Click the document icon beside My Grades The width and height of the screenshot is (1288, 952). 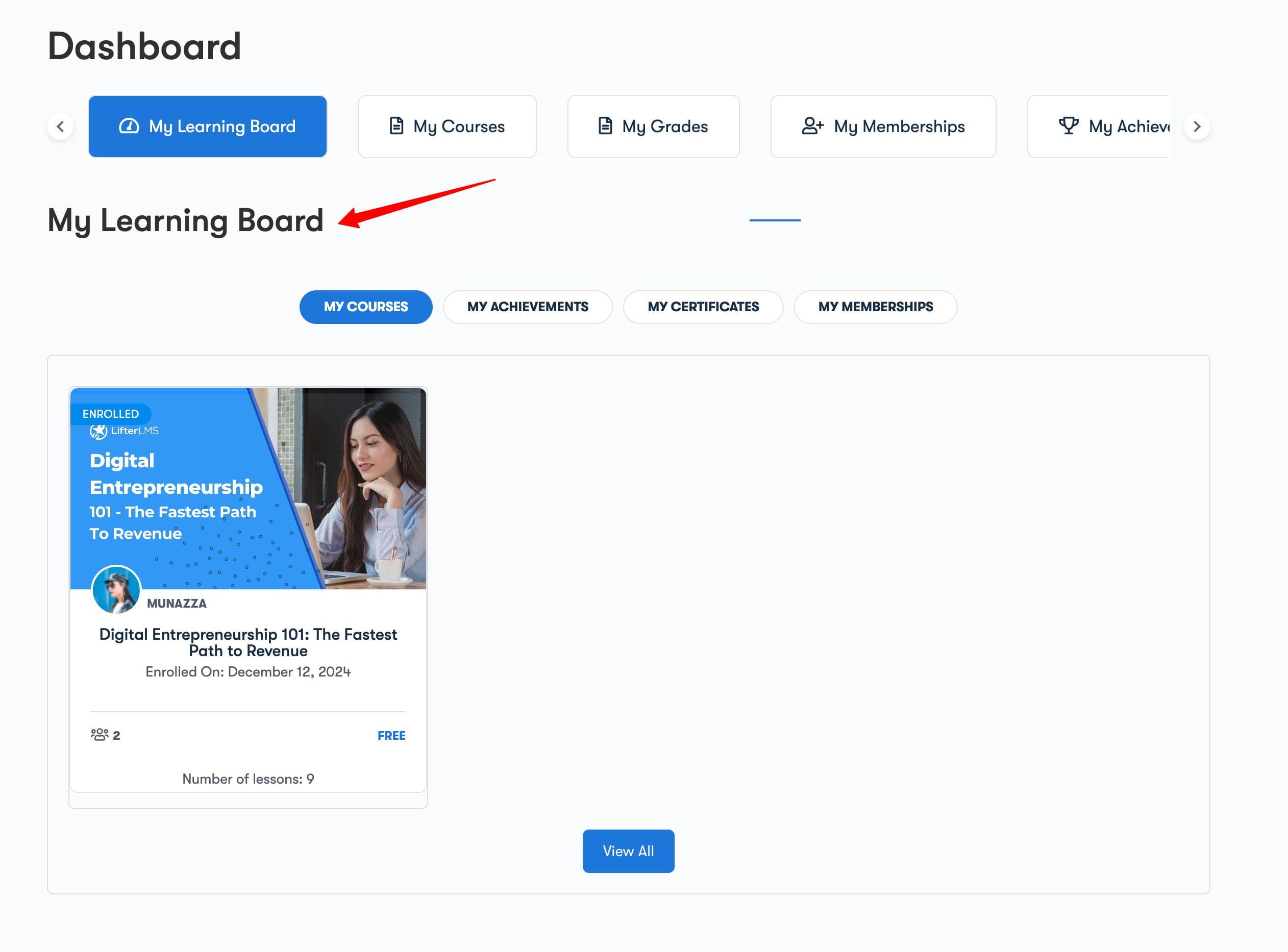605,126
